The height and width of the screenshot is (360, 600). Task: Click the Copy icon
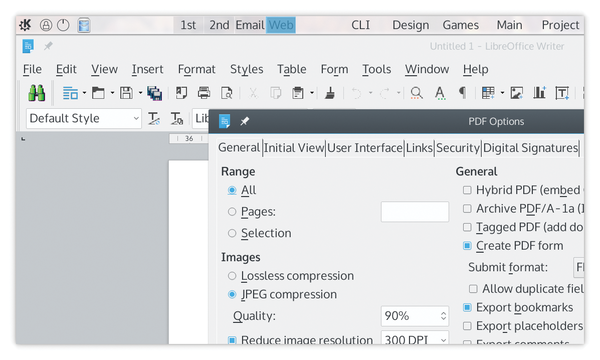click(x=276, y=93)
